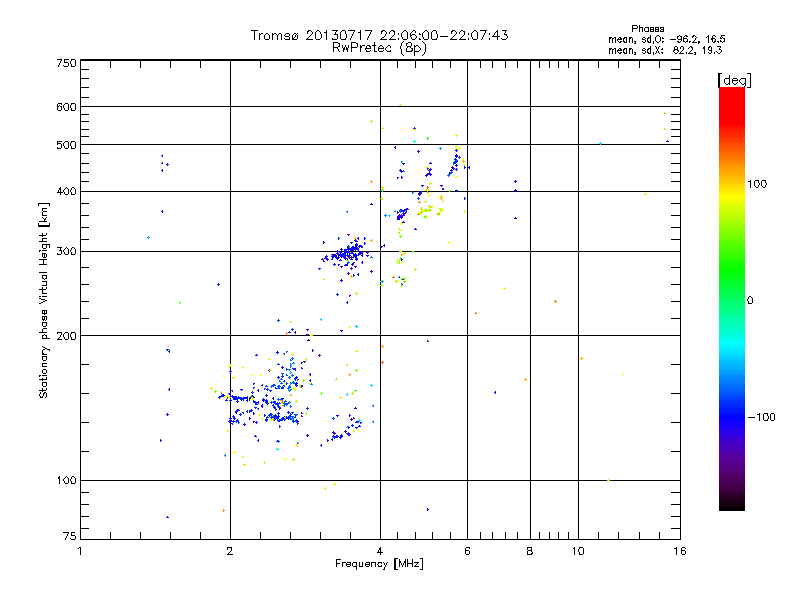Click the colorbar label '100'
This screenshot has width=800, height=600.
(x=757, y=184)
